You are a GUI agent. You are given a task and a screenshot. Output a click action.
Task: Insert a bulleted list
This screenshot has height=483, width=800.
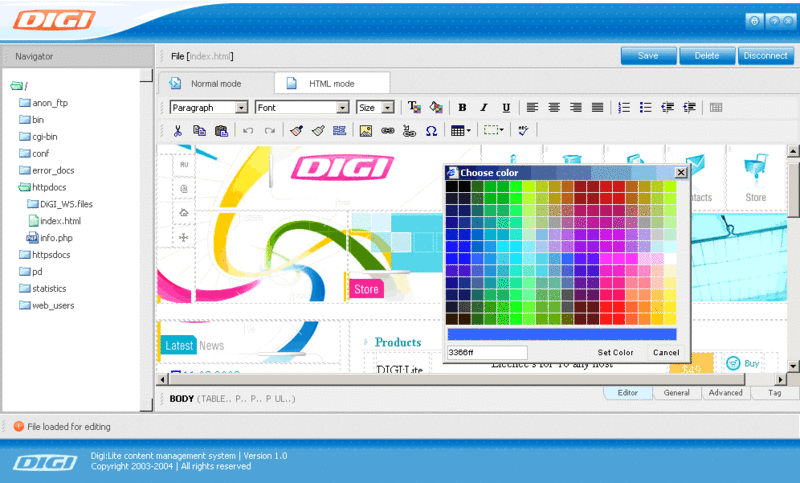(x=645, y=108)
